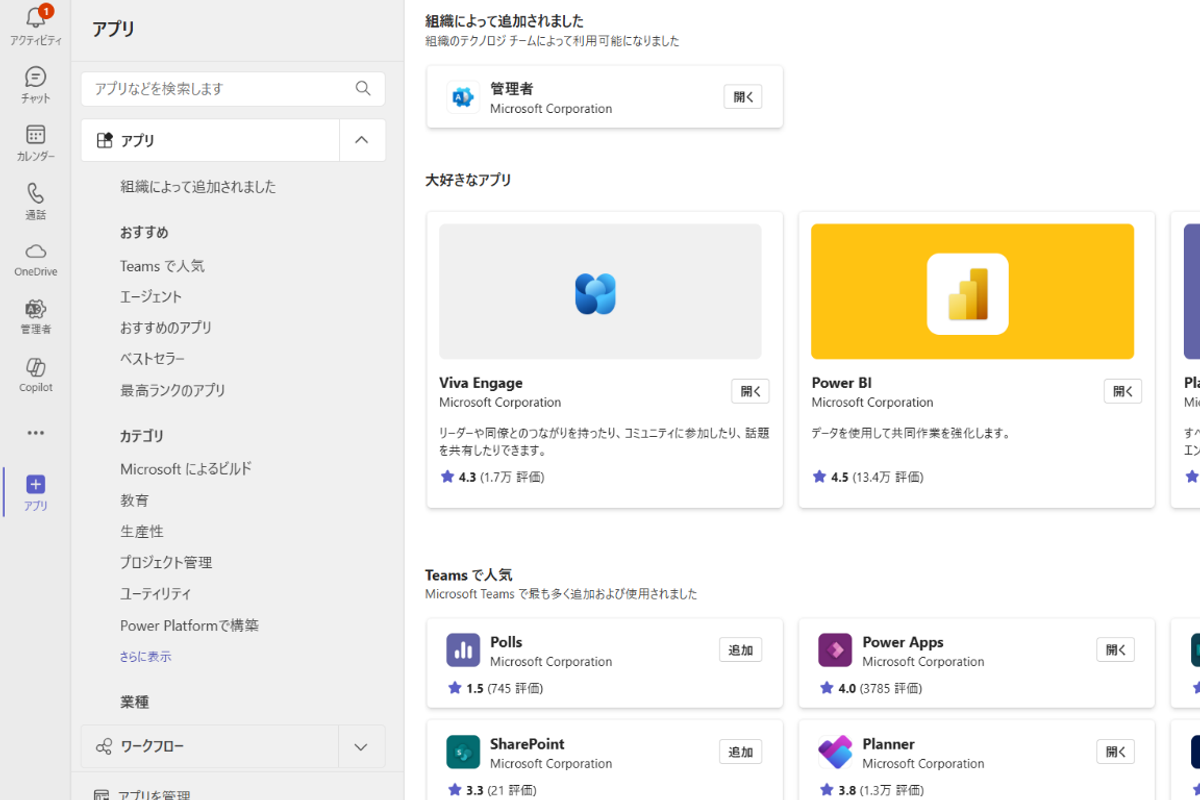Click 追加 button for SharePoint

pyautogui.click(x=740, y=752)
